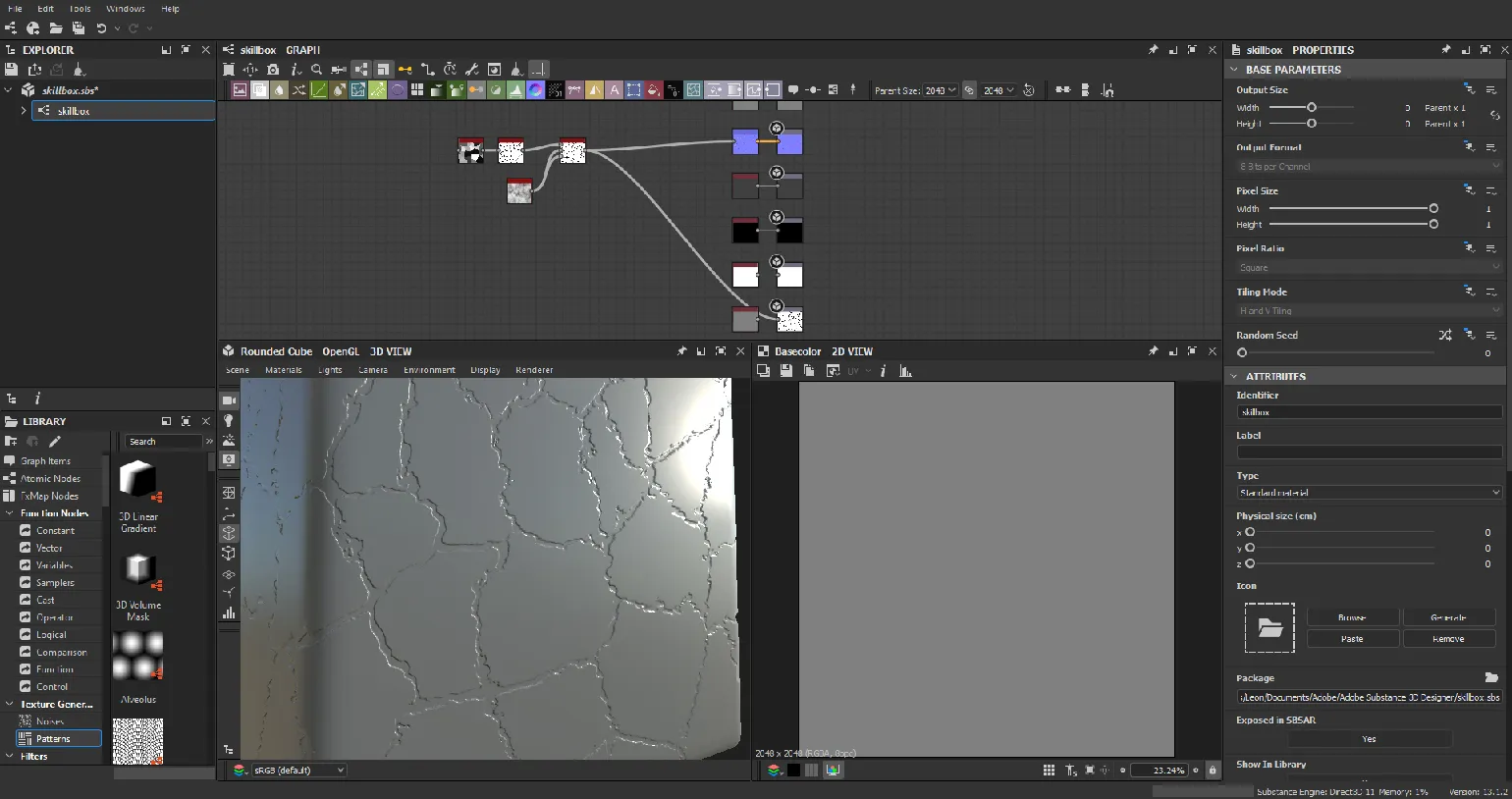This screenshot has width=1512, height=799.
Task: Open the Type dropdown in Attributes
Action: click(x=1369, y=493)
